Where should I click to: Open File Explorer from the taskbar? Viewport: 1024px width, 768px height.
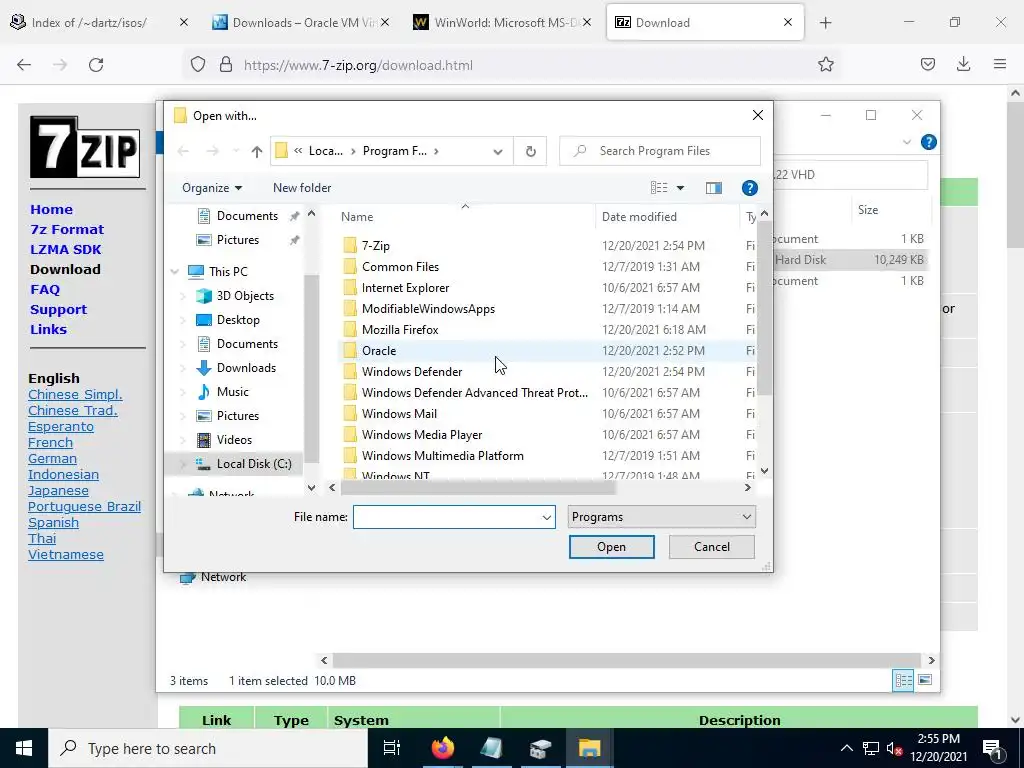pos(589,748)
